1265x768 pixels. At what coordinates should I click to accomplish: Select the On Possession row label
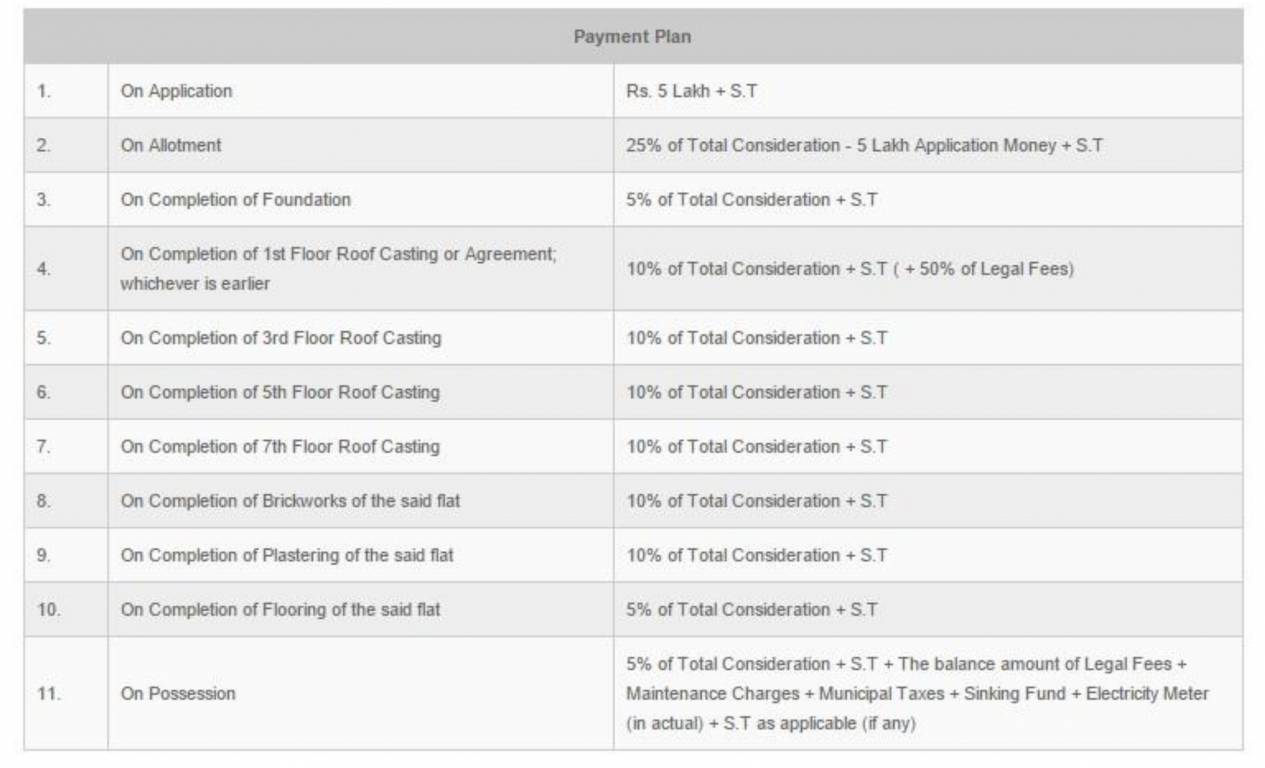[x=178, y=693]
